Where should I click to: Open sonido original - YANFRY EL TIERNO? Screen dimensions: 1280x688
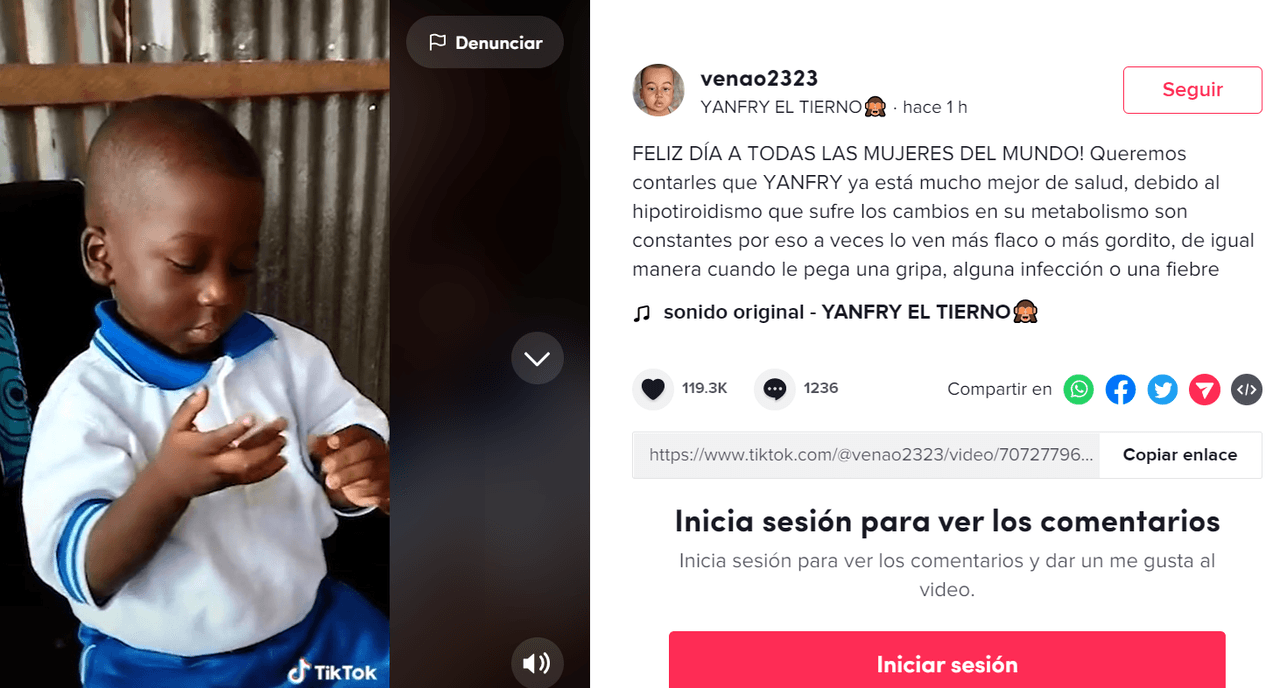point(836,312)
